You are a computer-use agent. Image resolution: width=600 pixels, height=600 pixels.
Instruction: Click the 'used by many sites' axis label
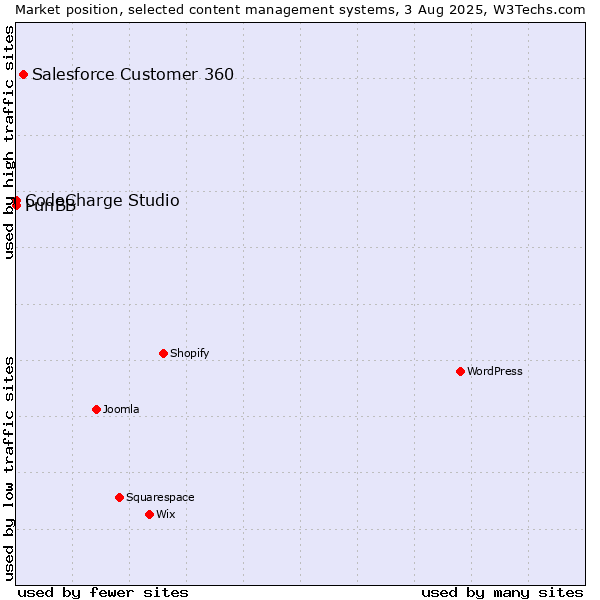click(x=502, y=592)
